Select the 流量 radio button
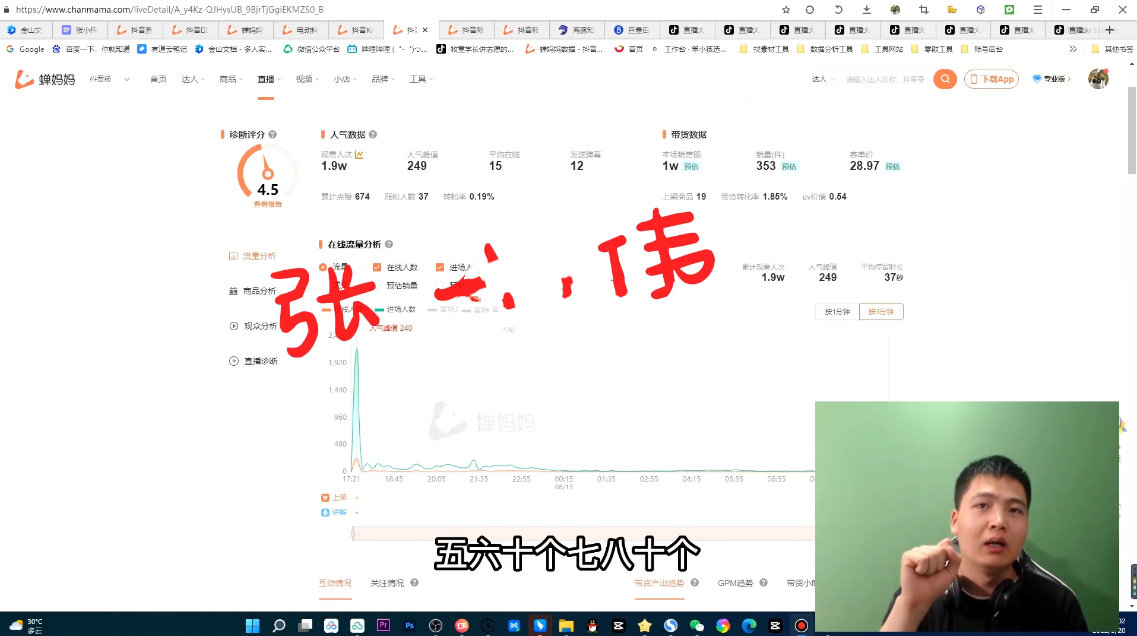1137x636 pixels. click(323, 266)
